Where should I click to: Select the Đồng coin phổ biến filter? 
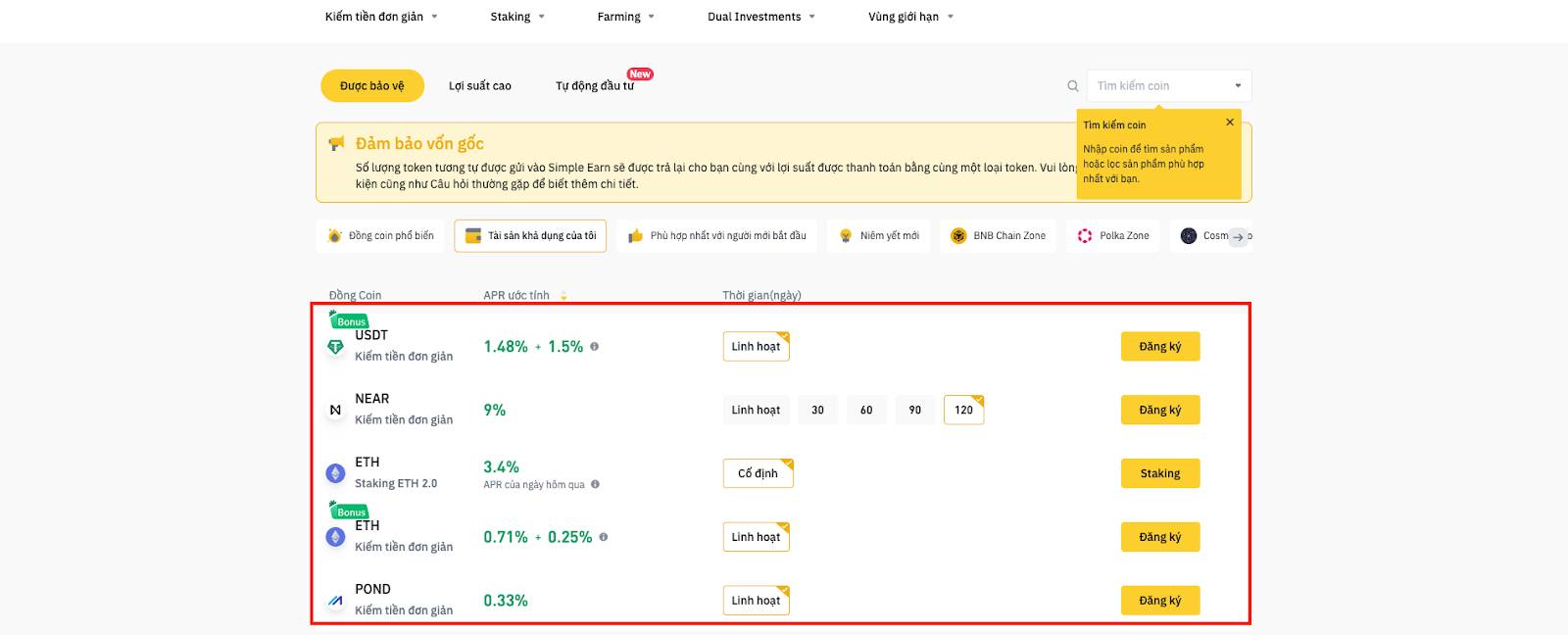click(x=380, y=236)
